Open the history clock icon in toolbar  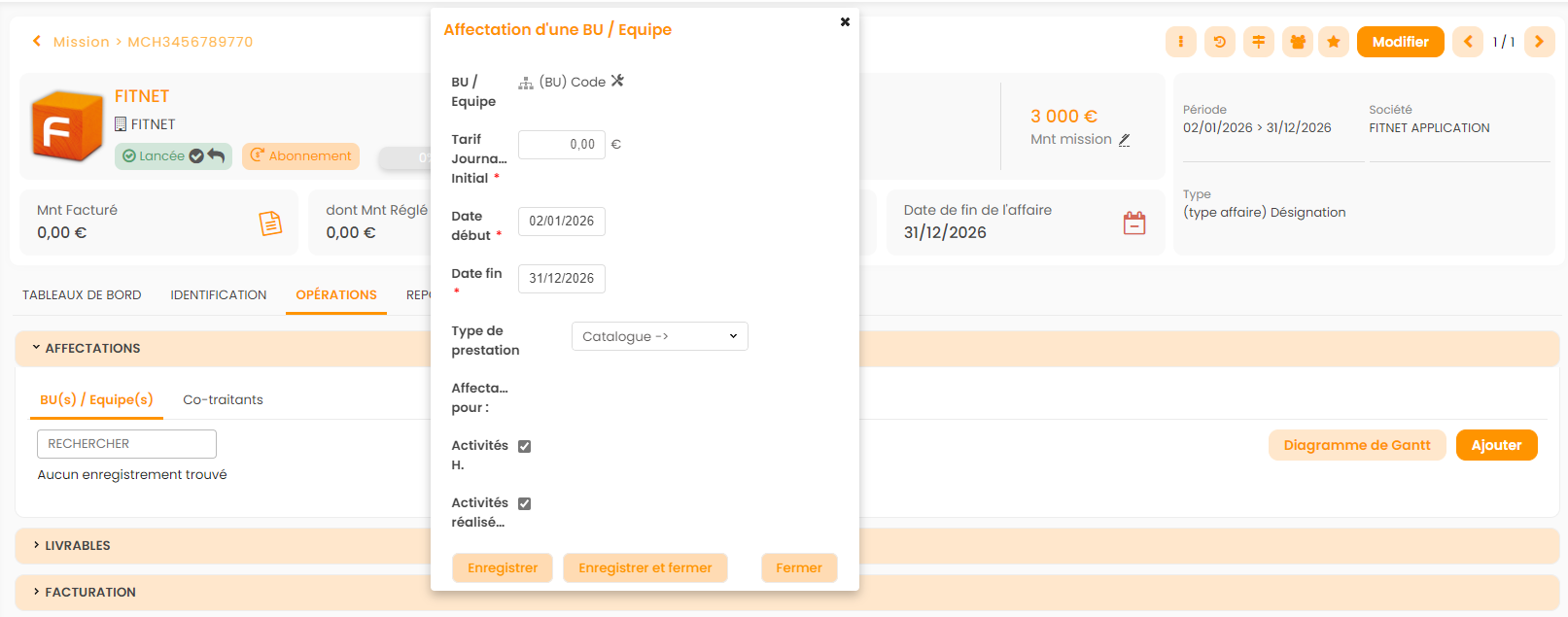[1219, 42]
